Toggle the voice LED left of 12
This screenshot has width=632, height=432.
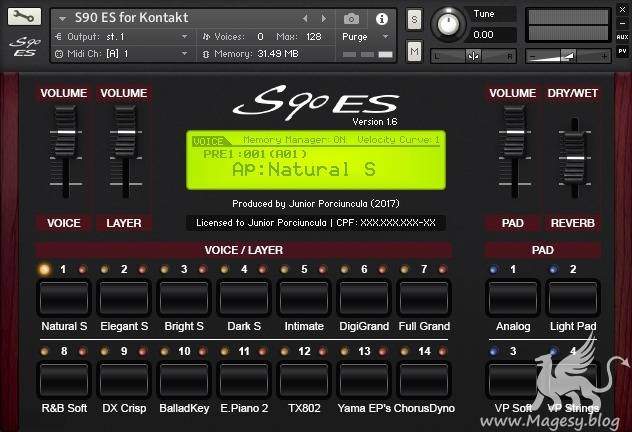pyautogui.click(x=285, y=351)
